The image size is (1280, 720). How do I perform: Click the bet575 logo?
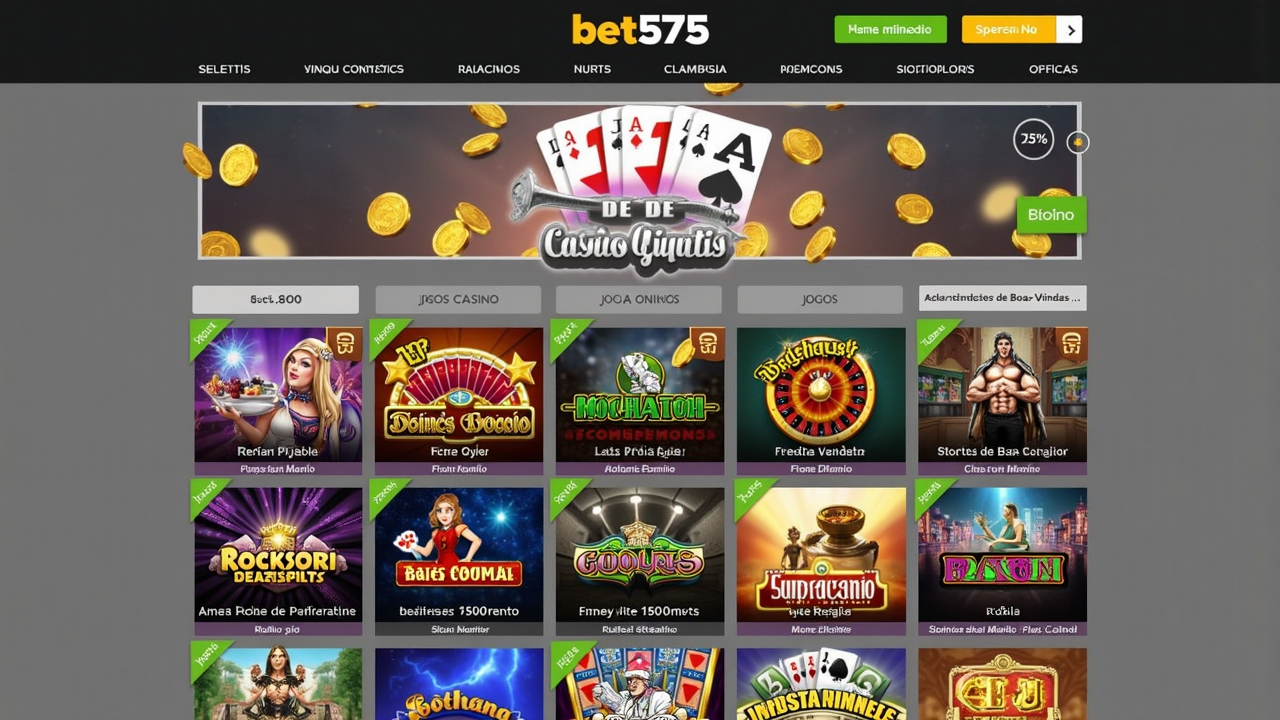coord(640,30)
